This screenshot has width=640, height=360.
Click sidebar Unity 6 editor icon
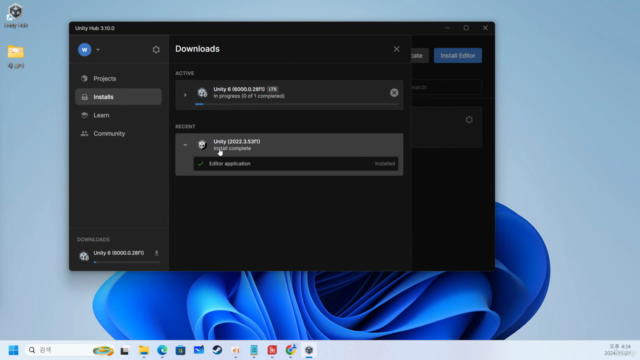coord(84,256)
